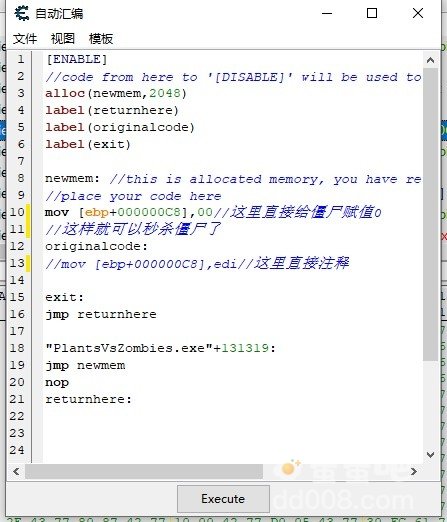This screenshot has height=522, width=447.
Task: Click empty line 22 in the editor
Action: pos(233,416)
